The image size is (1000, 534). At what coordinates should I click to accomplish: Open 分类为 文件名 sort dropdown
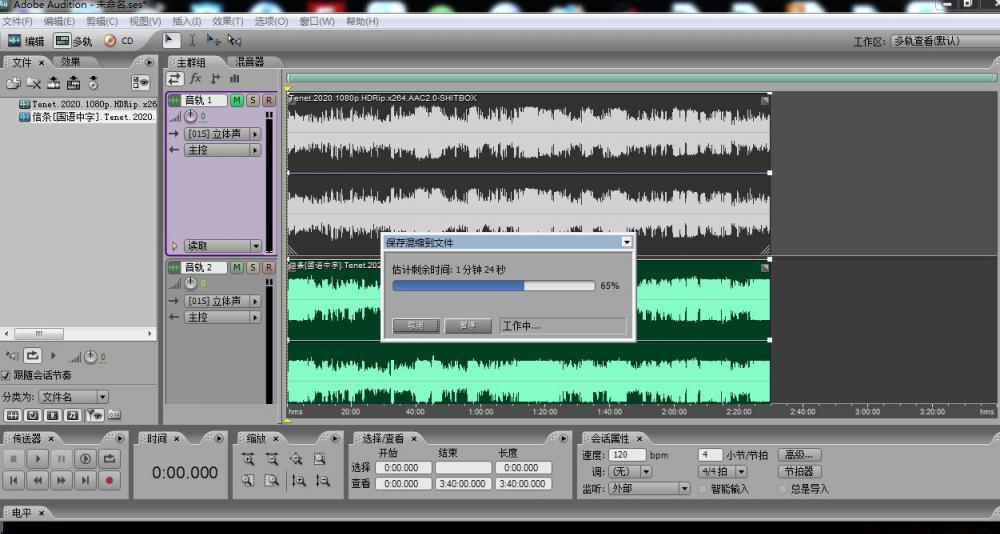coord(73,397)
